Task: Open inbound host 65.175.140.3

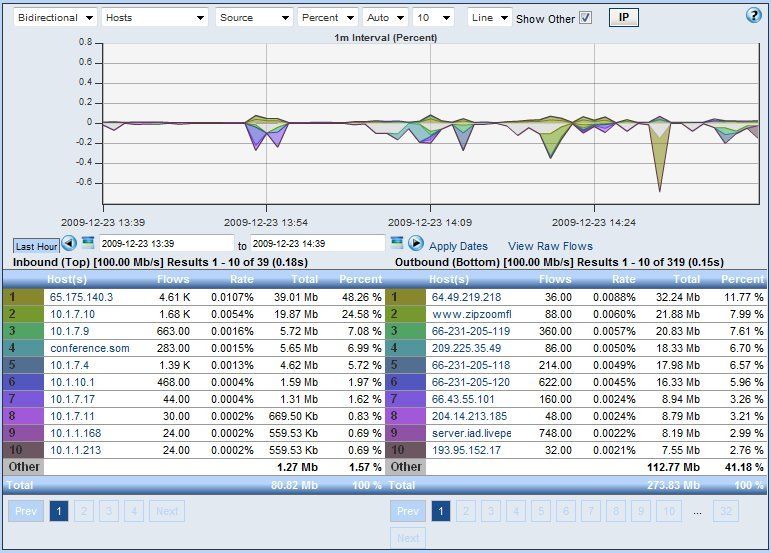Action: 81,297
